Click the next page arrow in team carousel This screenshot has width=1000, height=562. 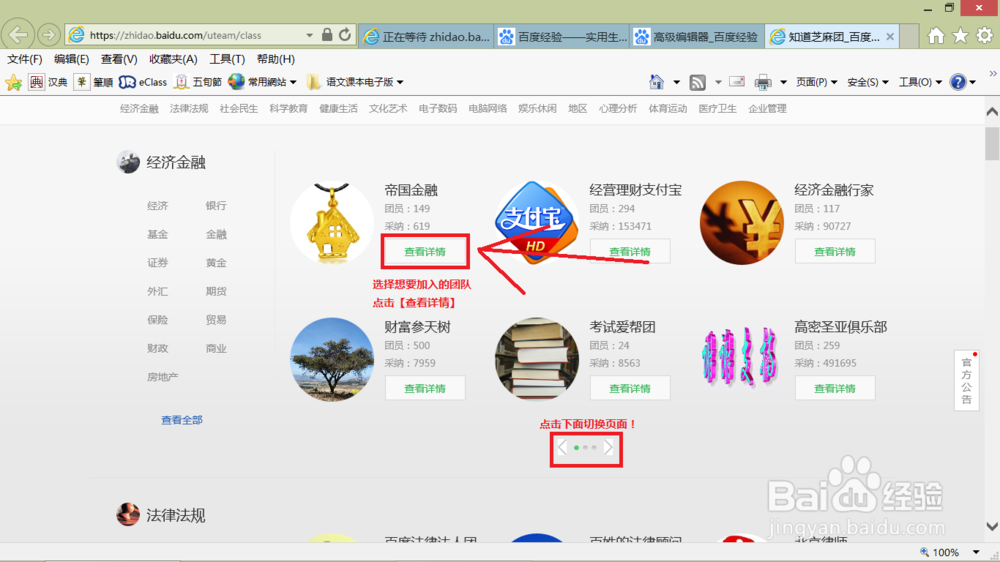(608, 448)
